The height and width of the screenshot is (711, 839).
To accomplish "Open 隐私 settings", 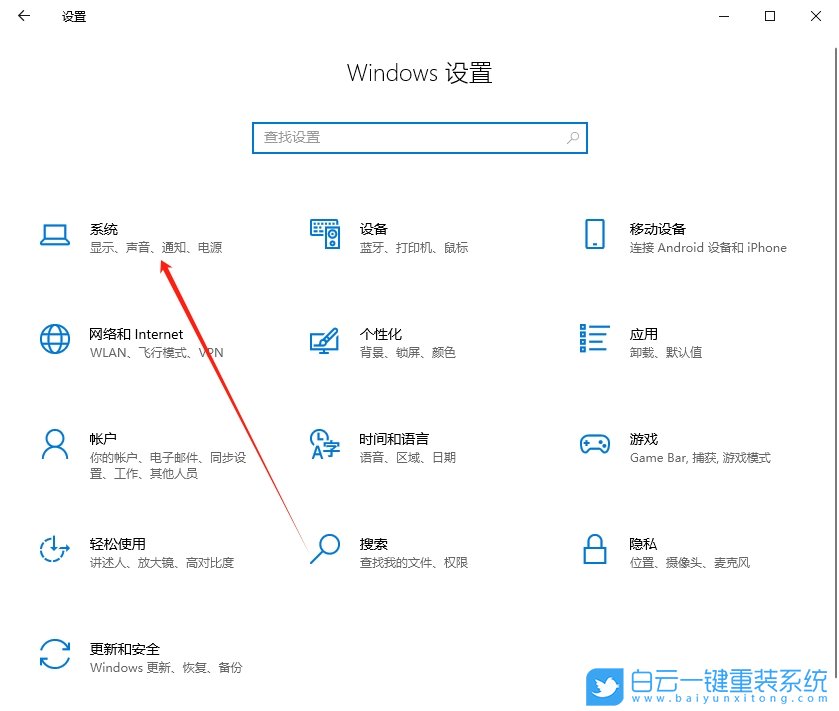I will coord(644,543).
